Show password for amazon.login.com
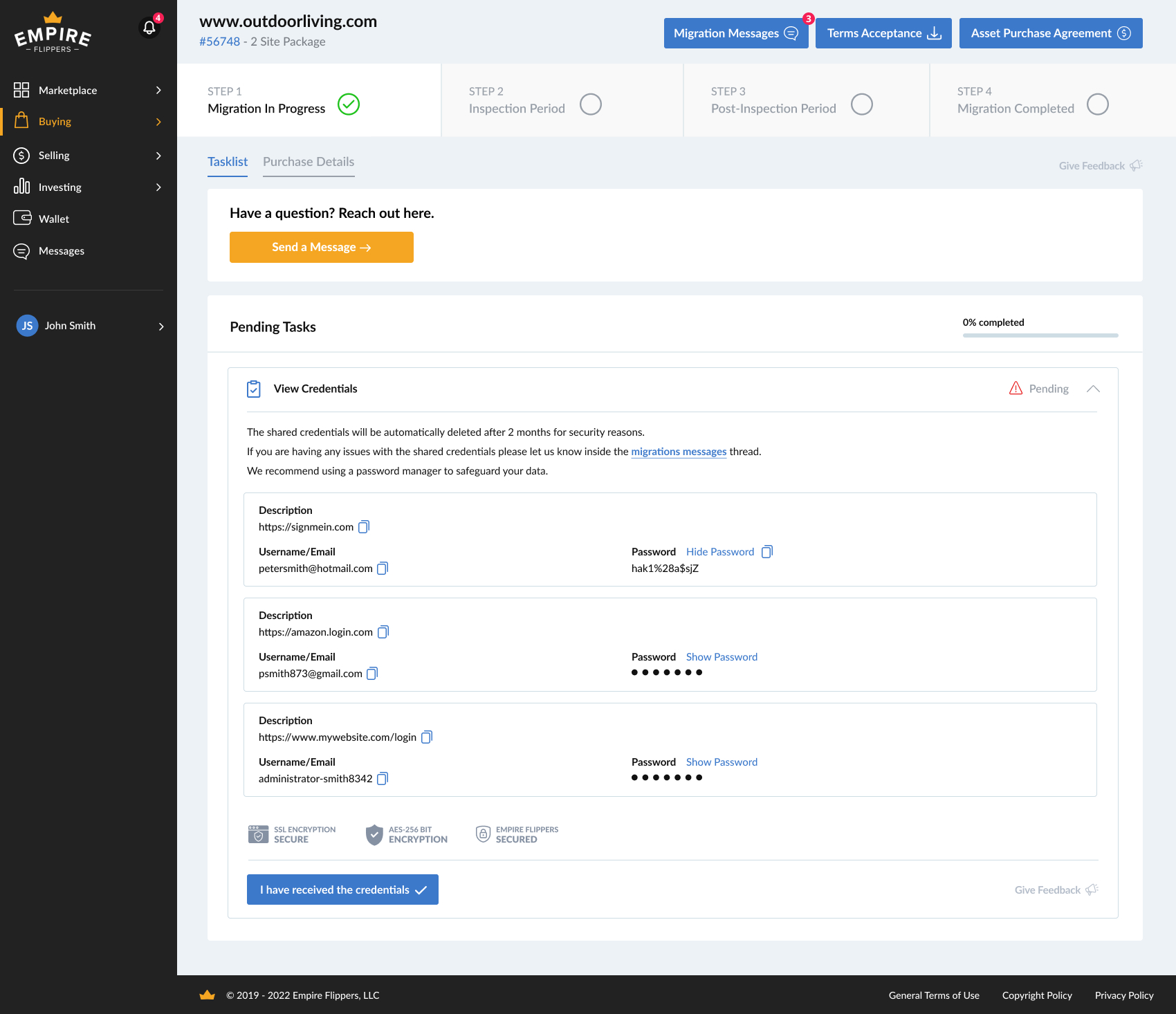1176x1014 pixels. pyautogui.click(x=722, y=657)
